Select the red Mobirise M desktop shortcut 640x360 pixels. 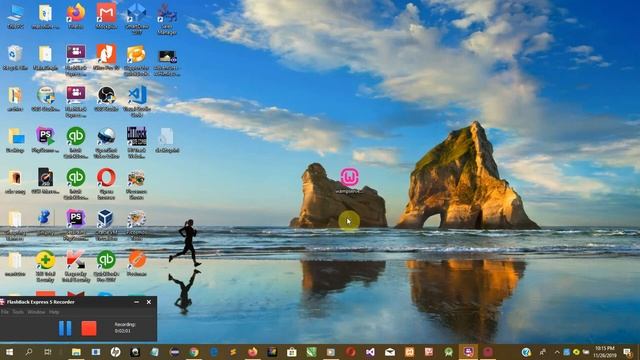(106, 16)
